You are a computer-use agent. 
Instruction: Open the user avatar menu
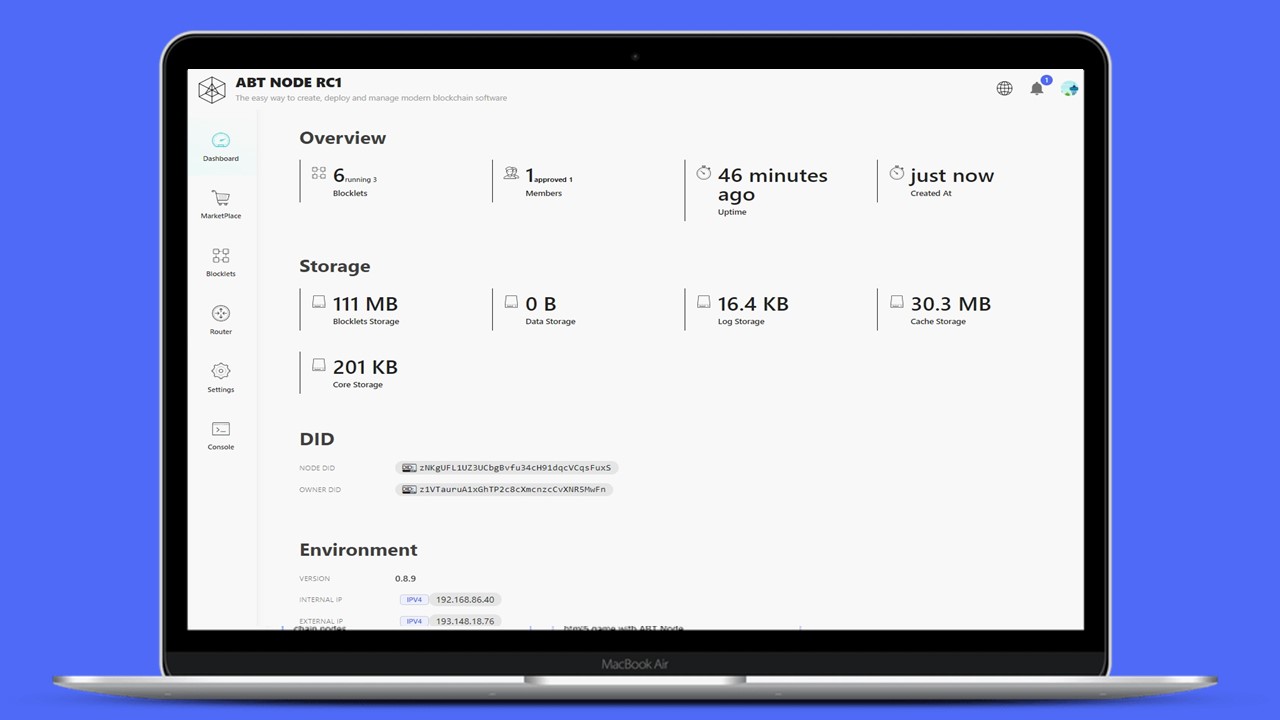point(1069,89)
